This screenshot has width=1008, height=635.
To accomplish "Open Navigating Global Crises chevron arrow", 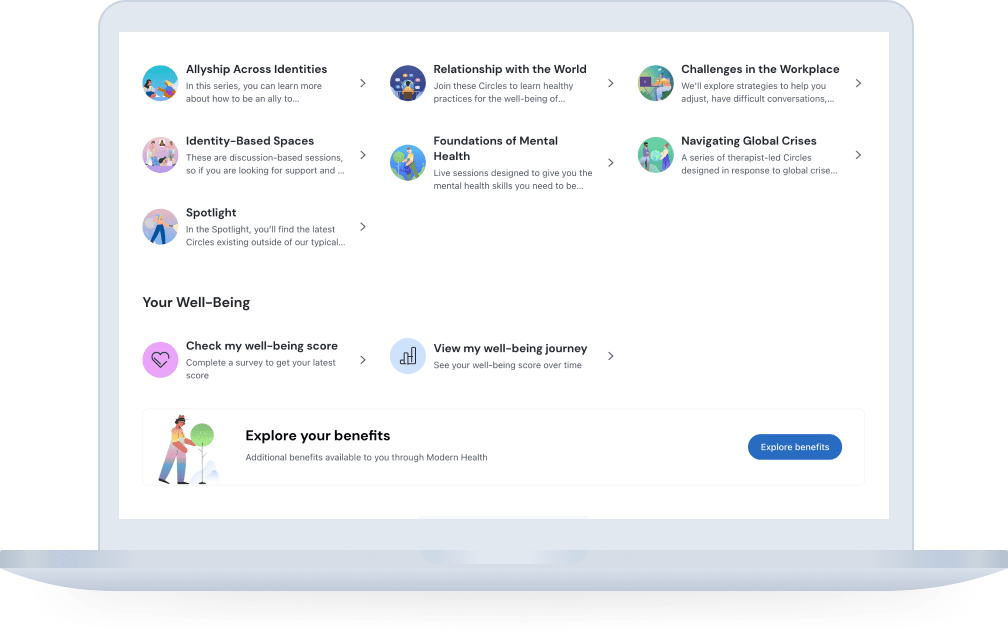I will [x=858, y=155].
